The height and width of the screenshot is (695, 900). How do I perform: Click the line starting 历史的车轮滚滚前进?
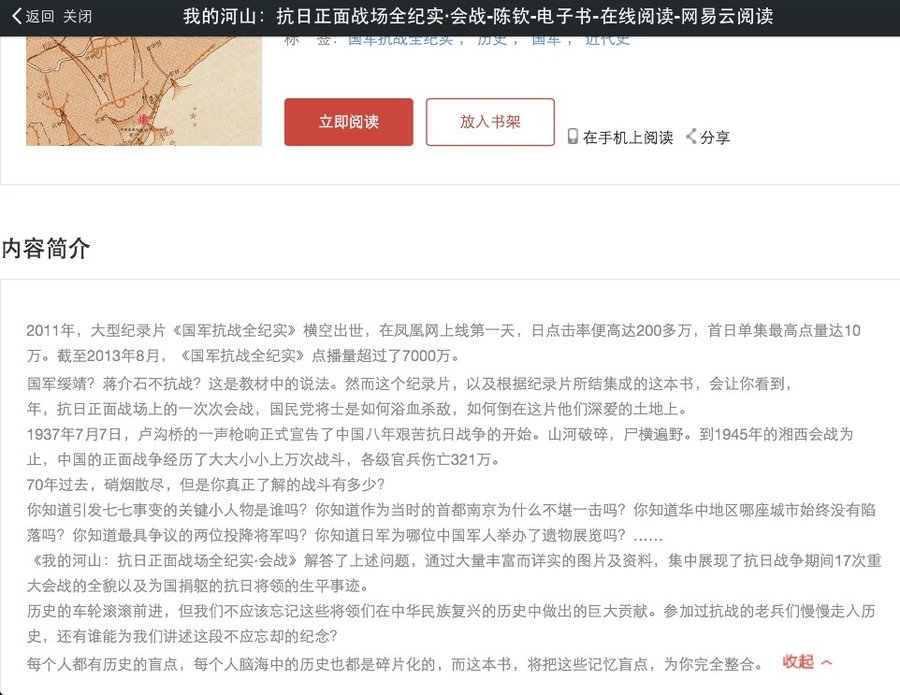(451, 611)
